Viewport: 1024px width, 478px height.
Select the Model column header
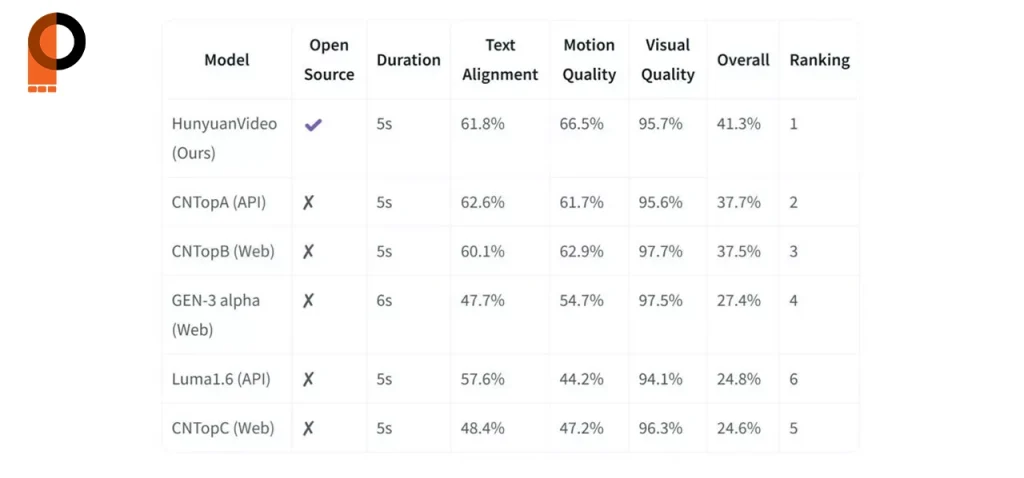click(x=227, y=60)
